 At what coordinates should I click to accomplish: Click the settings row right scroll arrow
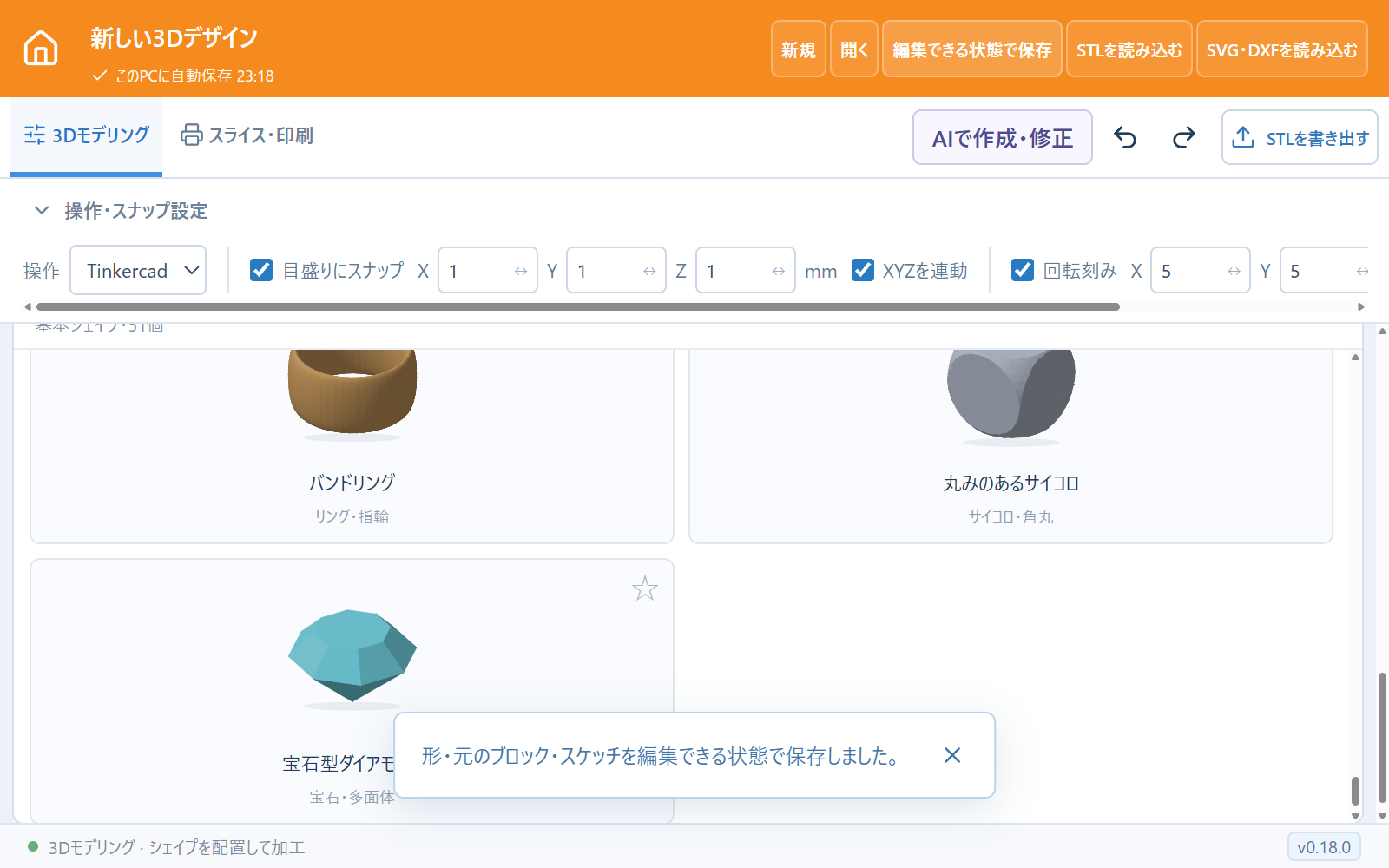tap(1361, 306)
